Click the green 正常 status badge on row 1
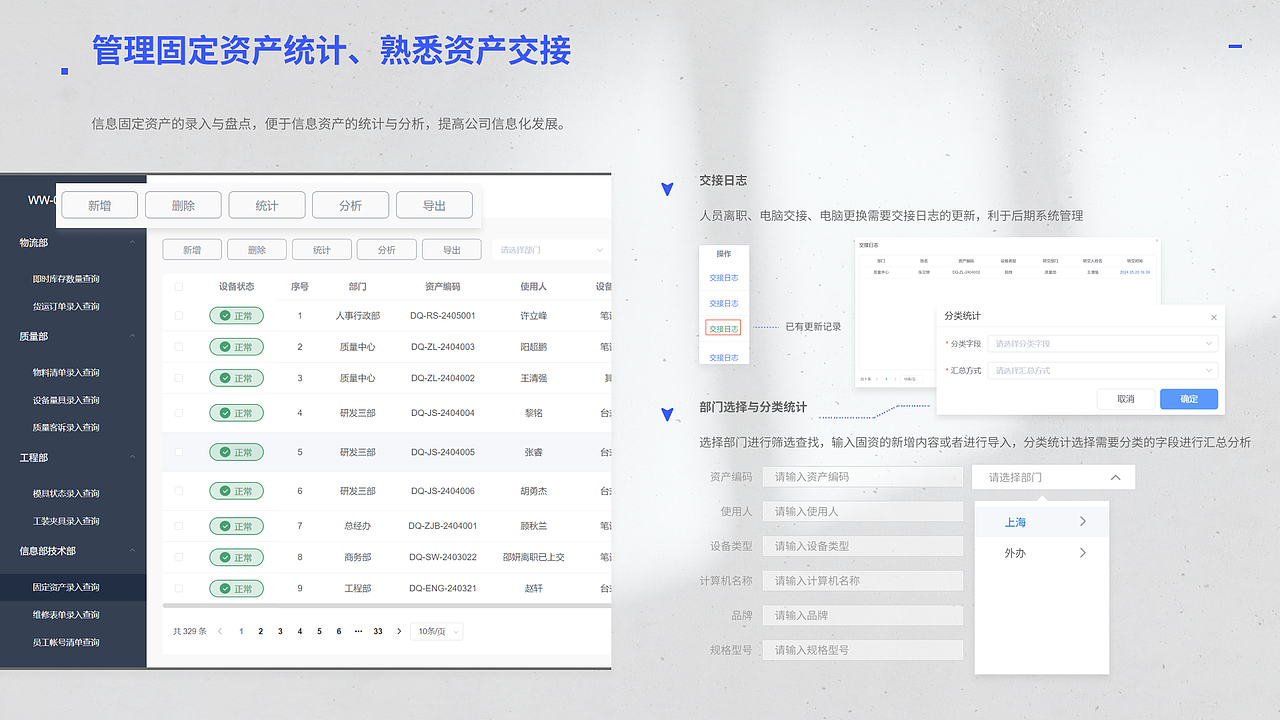Screen dimensions: 1280x720 [236, 316]
